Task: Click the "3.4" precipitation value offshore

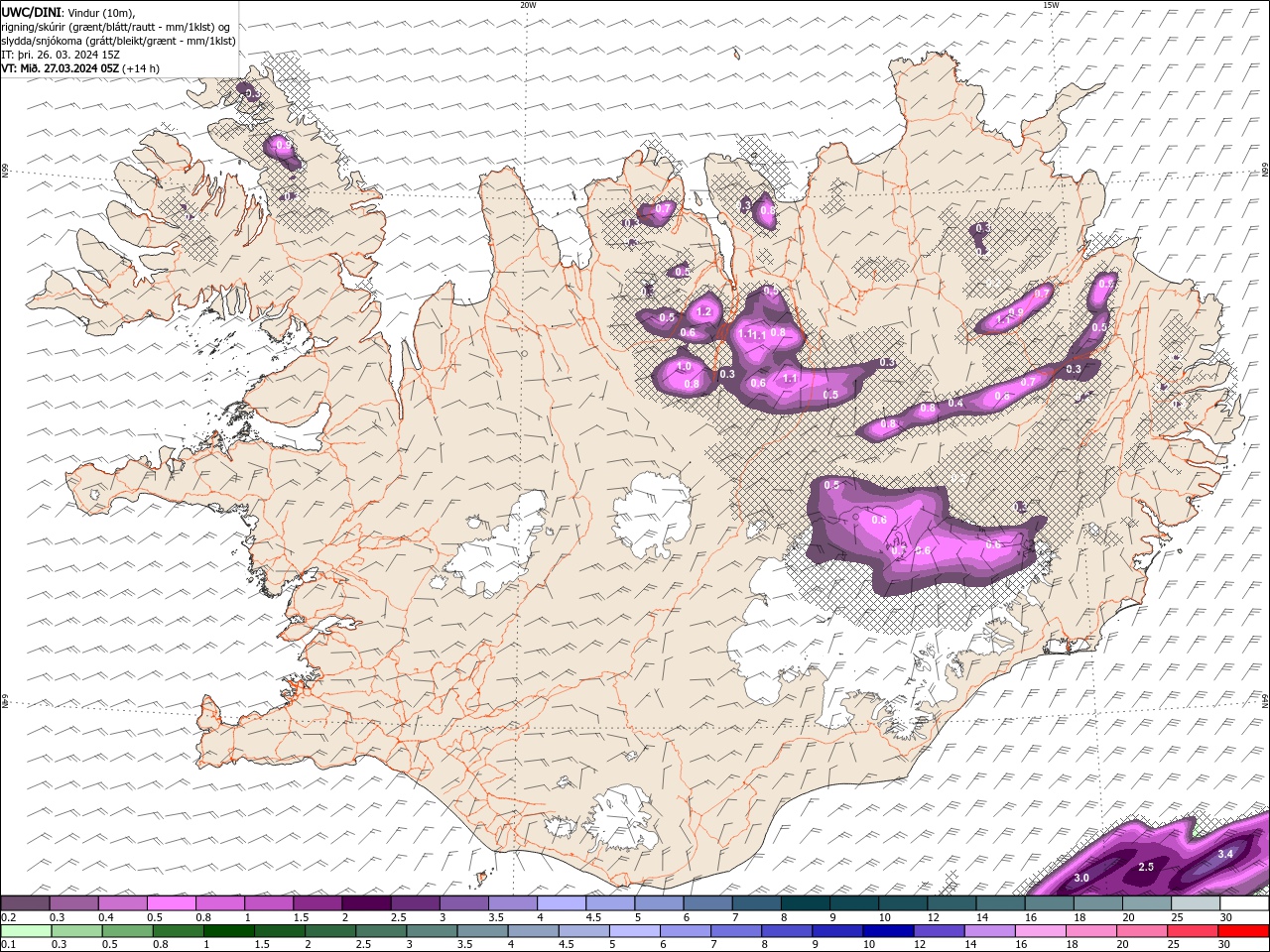Action: tap(1225, 854)
